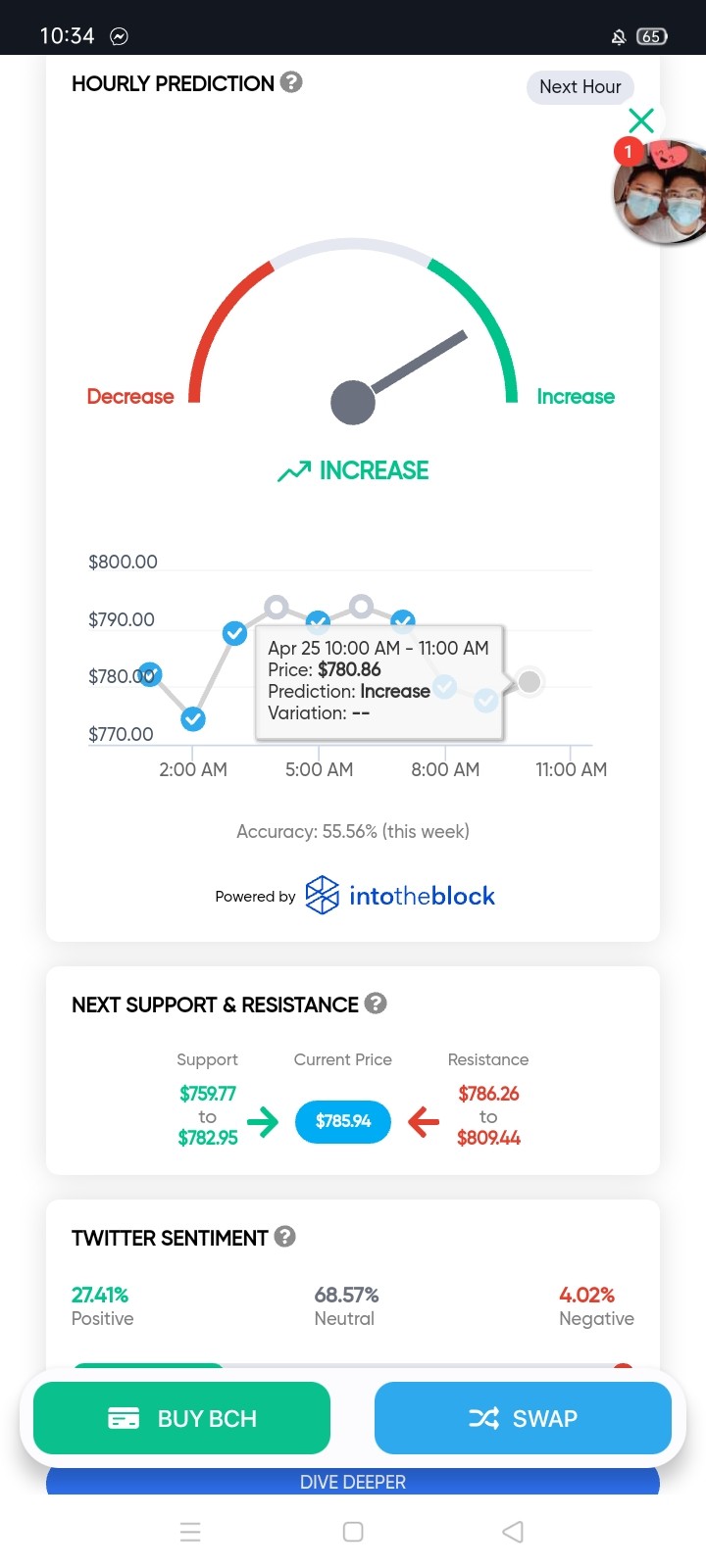Tap the current price $785.94 pill
The height and width of the screenshot is (1568, 706).
343,1121
